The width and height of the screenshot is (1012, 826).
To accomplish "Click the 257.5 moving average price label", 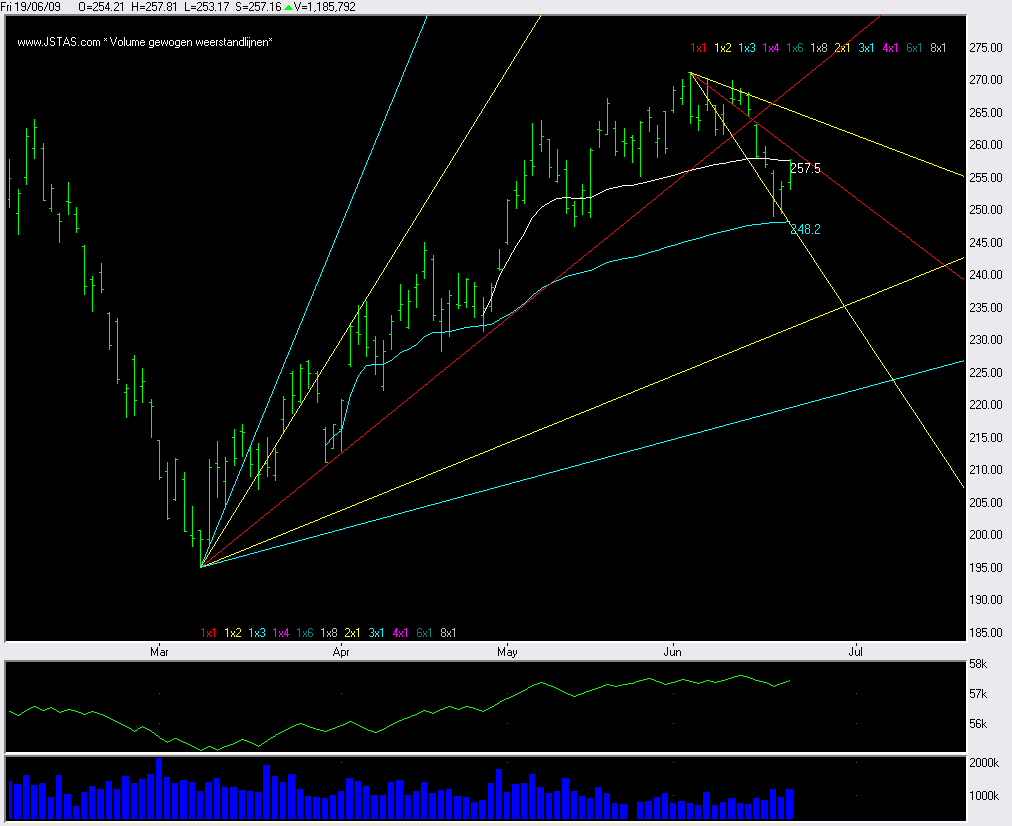I will 805,169.
